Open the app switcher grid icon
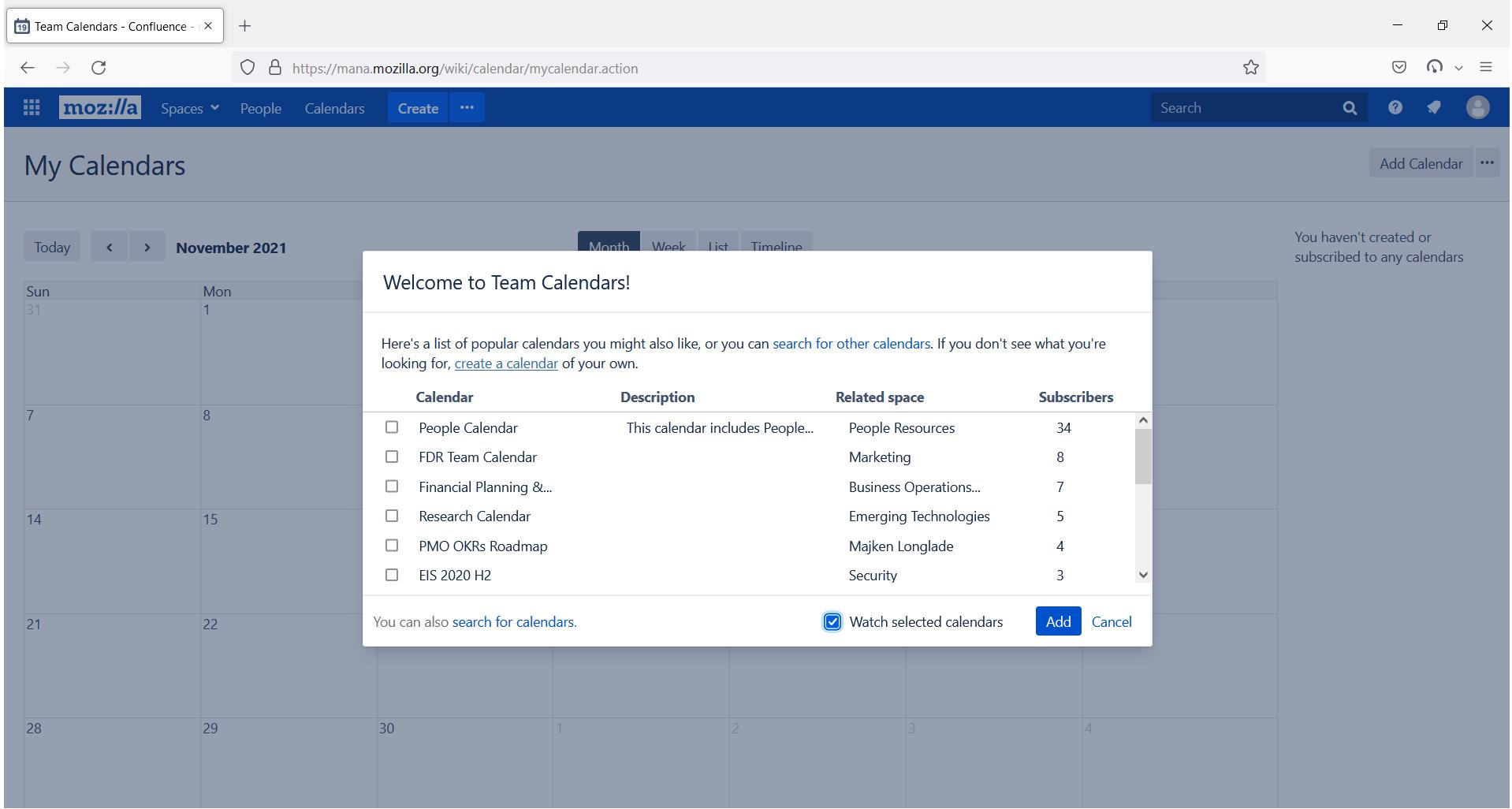The width and height of the screenshot is (1512, 809). click(32, 108)
